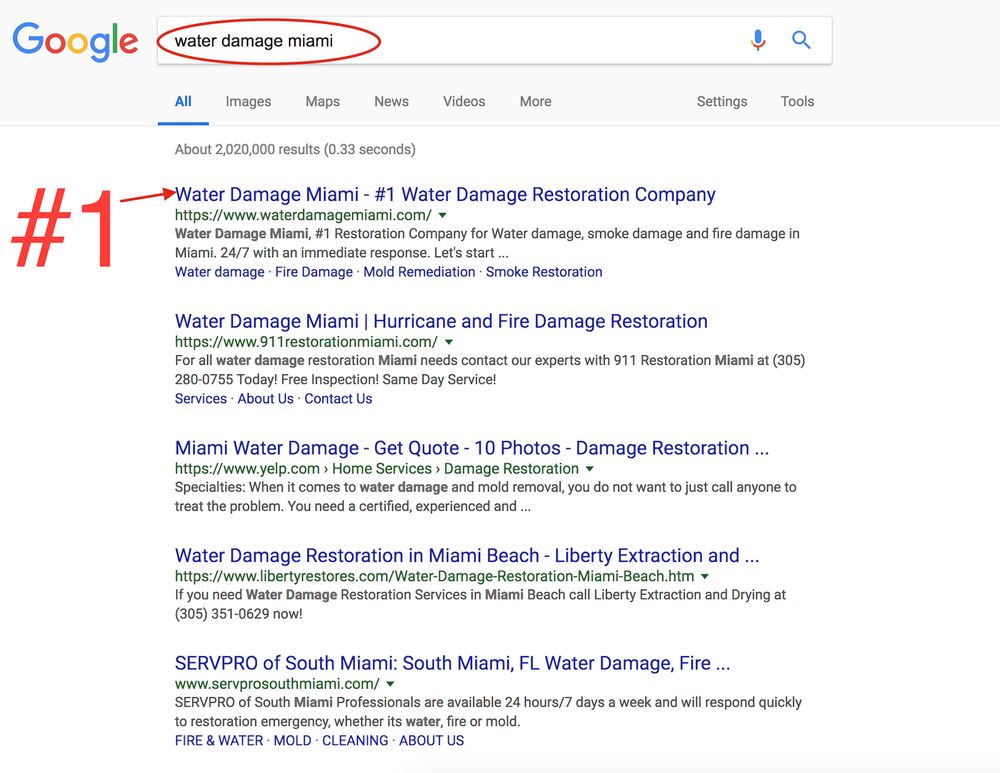Click the snippet mentioning (305) 351-0629
Viewport: 1000px width, 773px height.
(x=480, y=604)
